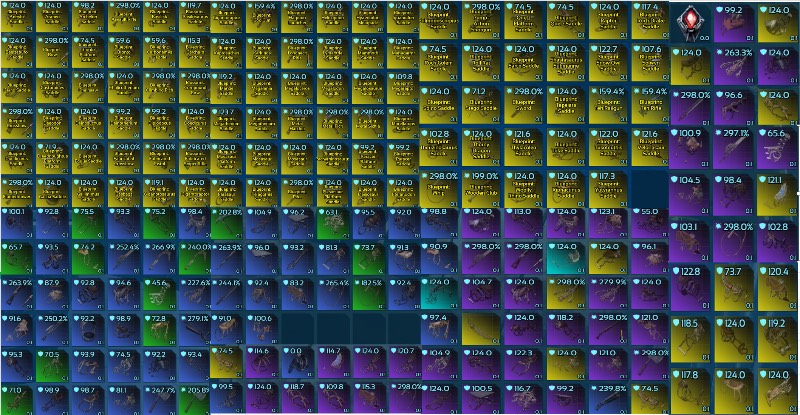Select the green hatchet tile rated 205.8%
800x415 pixels.
point(194,401)
